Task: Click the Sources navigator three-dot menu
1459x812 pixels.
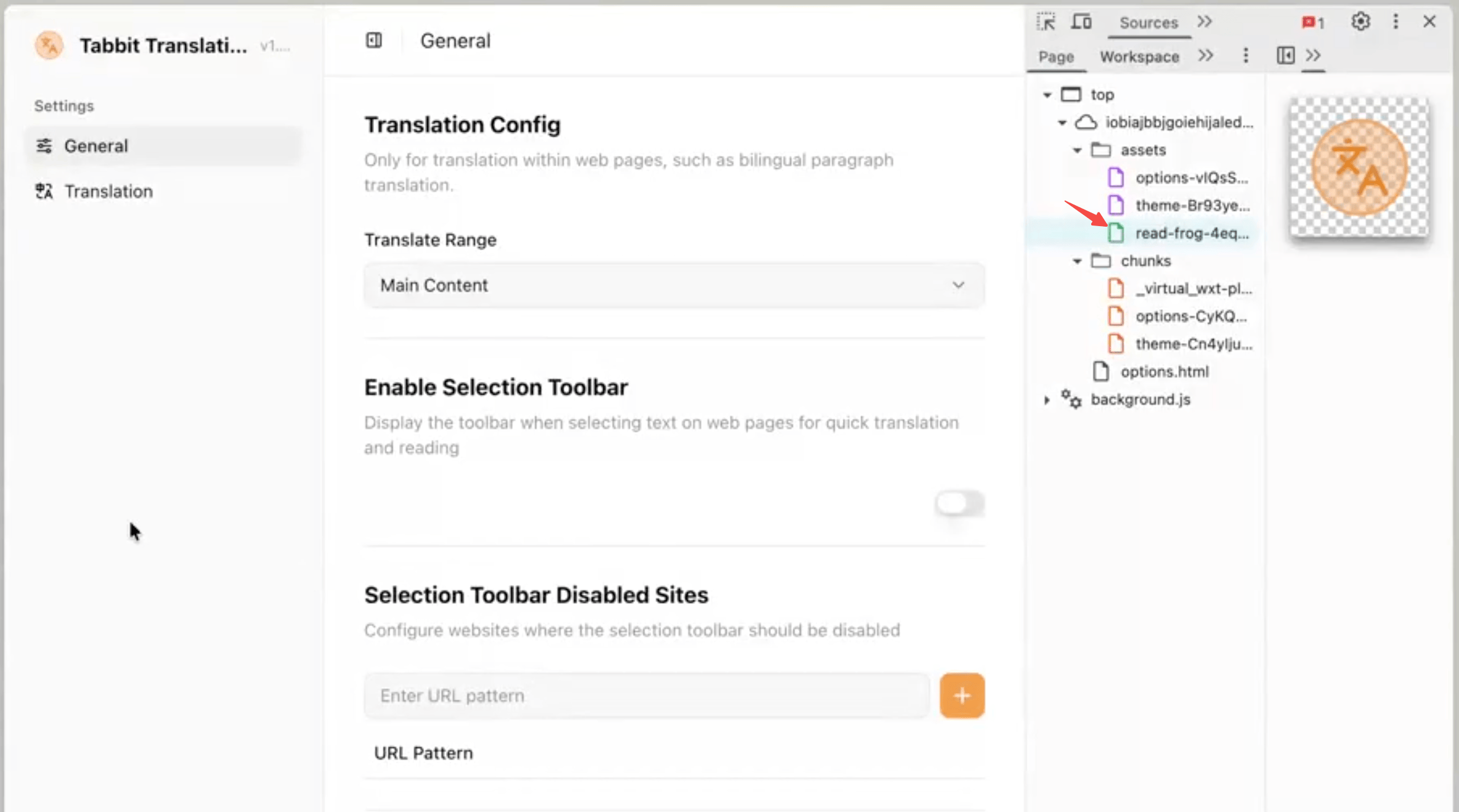Action: [1246, 56]
